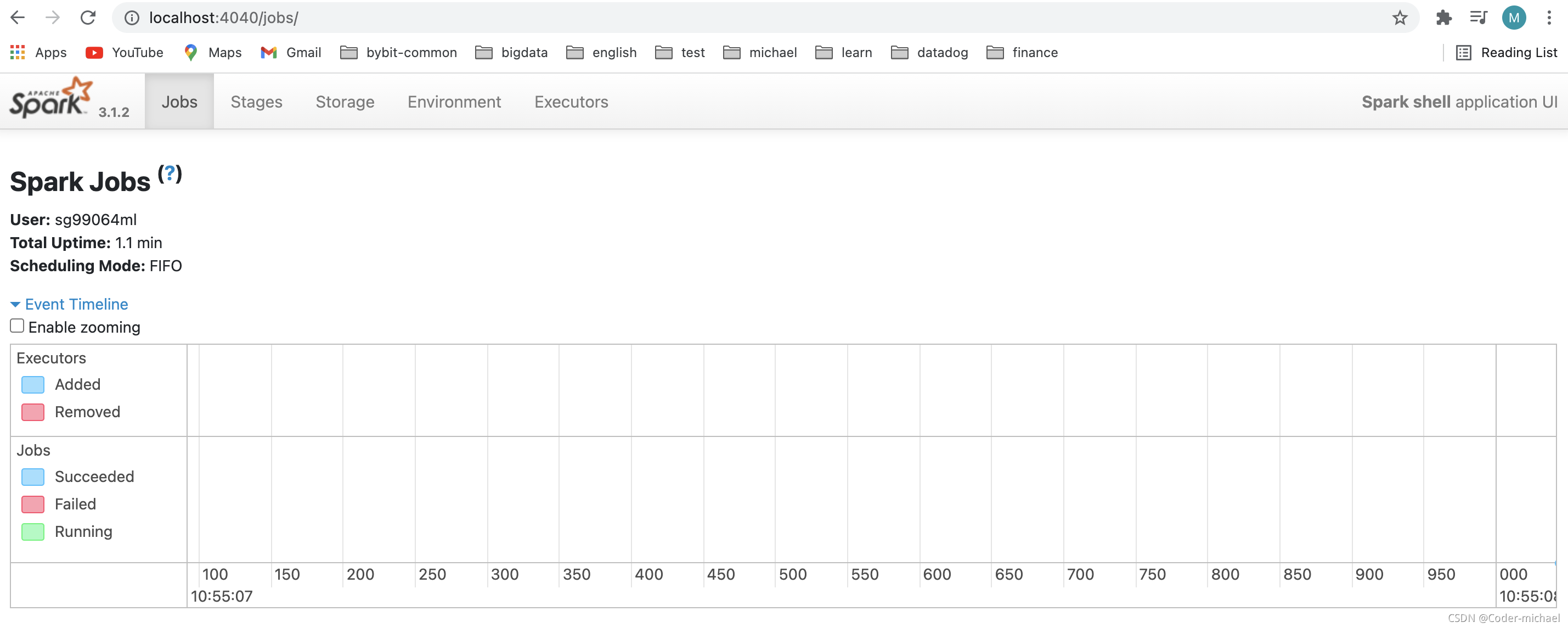
Task: Open the browser extensions puzzle icon
Action: pyautogui.click(x=1443, y=18)
